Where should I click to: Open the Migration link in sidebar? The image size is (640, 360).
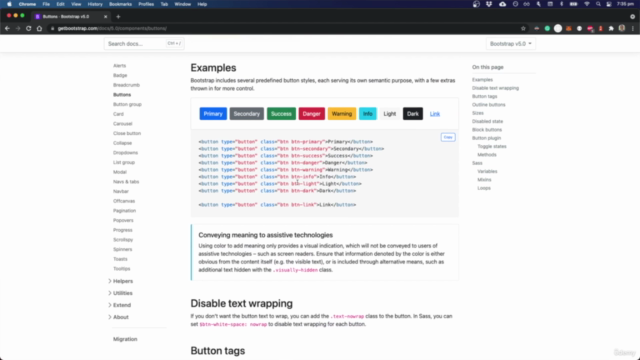[x=125, y=339]
